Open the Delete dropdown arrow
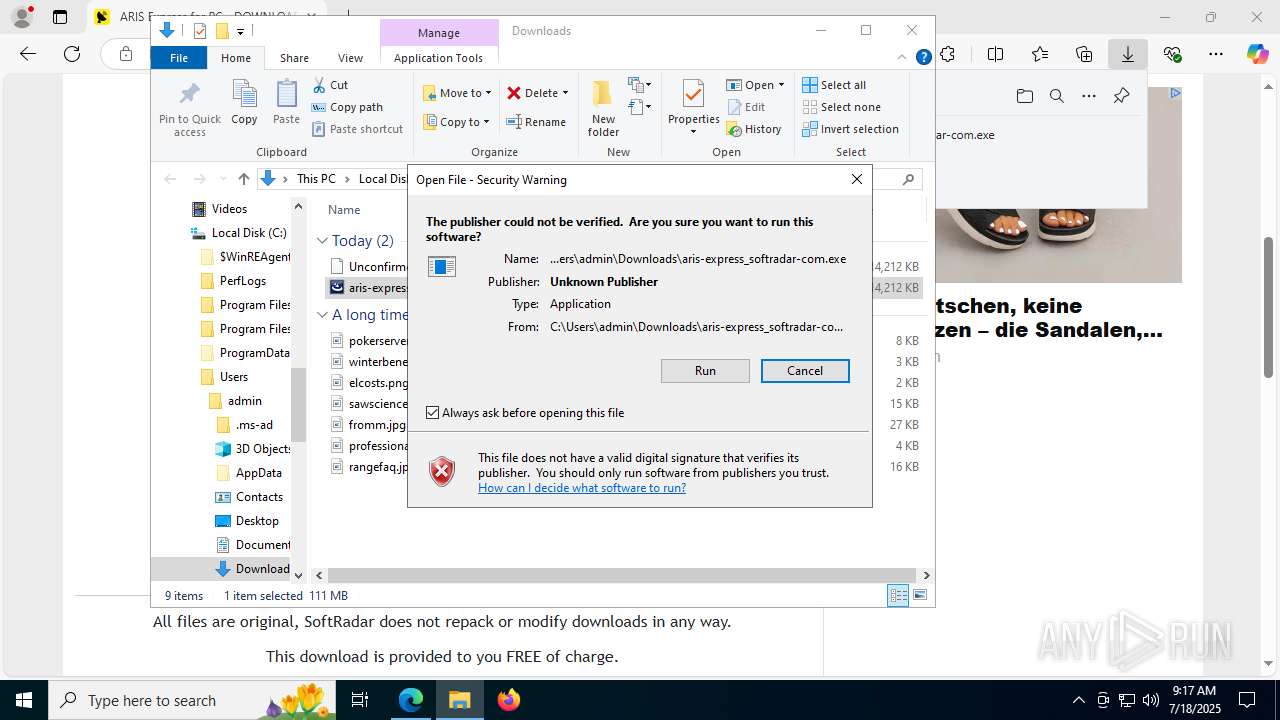 [x=565, y=93]
